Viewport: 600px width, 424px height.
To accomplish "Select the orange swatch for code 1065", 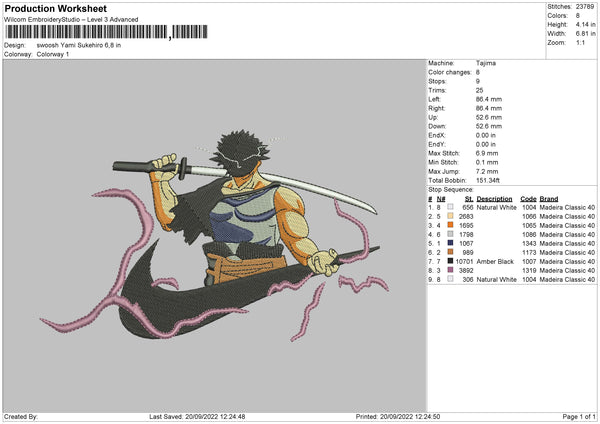I will click(450, 225).
